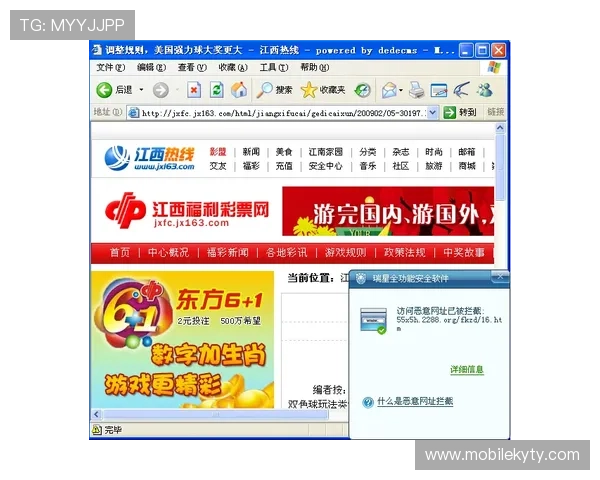The height and width of the screenshot is (480, 600).
Task: Open 什么是恶意网址拦截 help link
Action: [x=415, y=402]
